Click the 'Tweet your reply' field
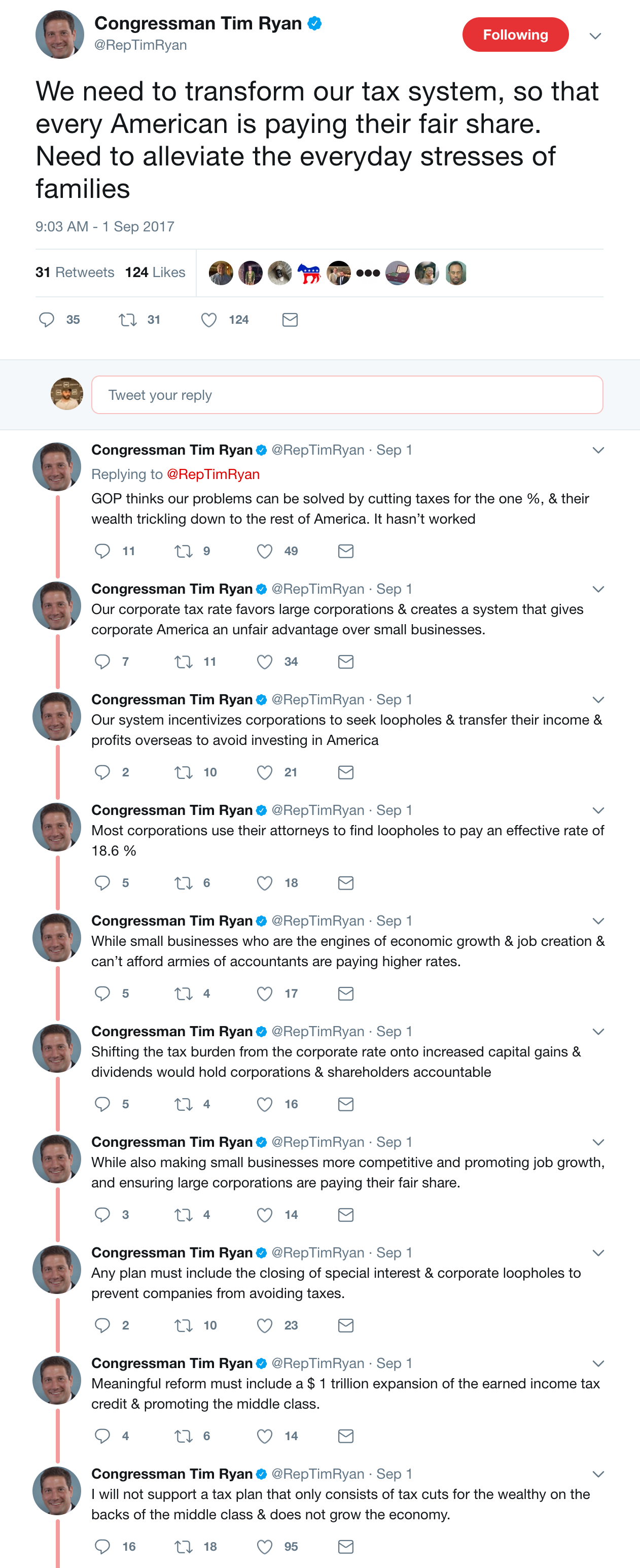This screenshot has height=1568, width=640. coord(347,395)
